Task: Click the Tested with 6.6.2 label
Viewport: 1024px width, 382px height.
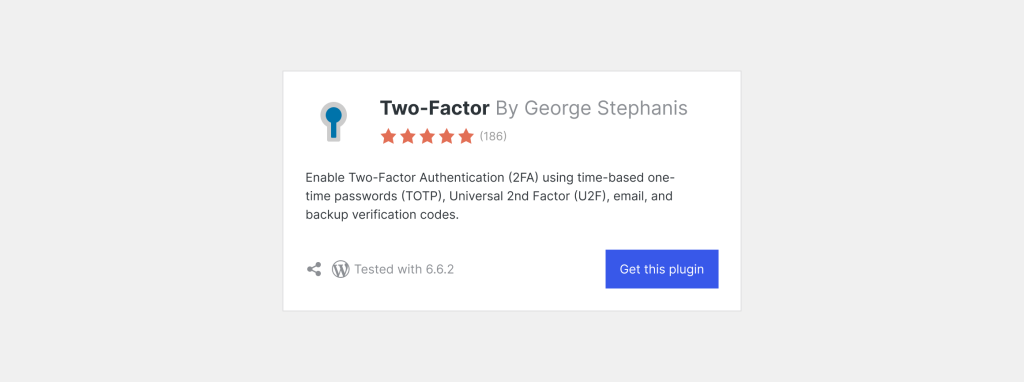Action: [404, 269]
